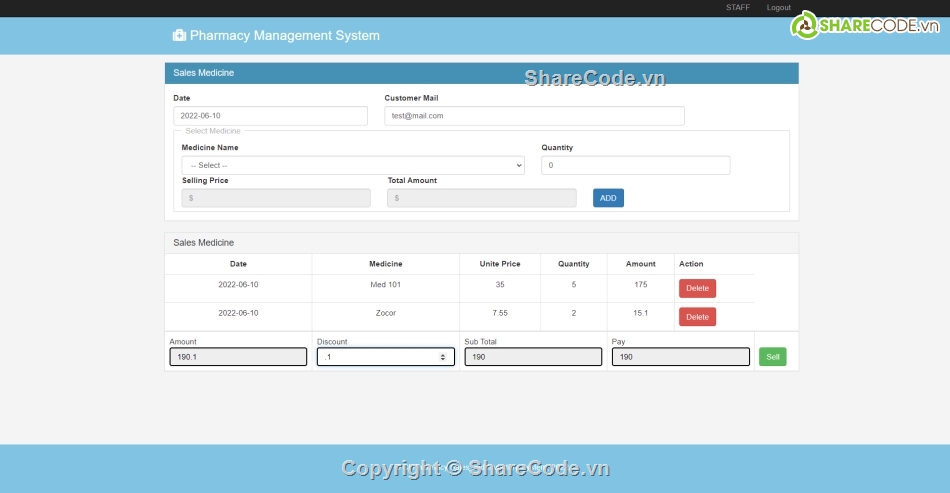Open the Medicine Name dropdown
This screenshot has height=493, width=950.
pos(352,165)
